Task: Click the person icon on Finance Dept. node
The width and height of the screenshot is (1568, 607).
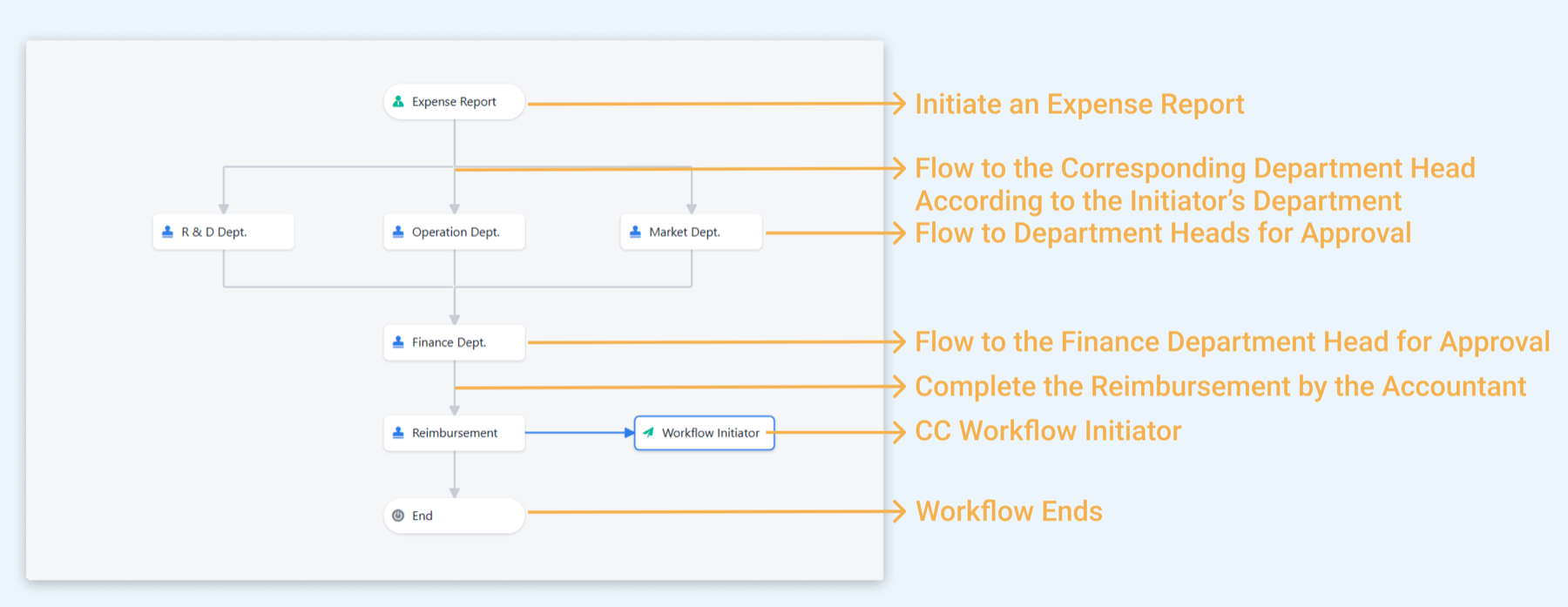Action: tap(398, 342)
